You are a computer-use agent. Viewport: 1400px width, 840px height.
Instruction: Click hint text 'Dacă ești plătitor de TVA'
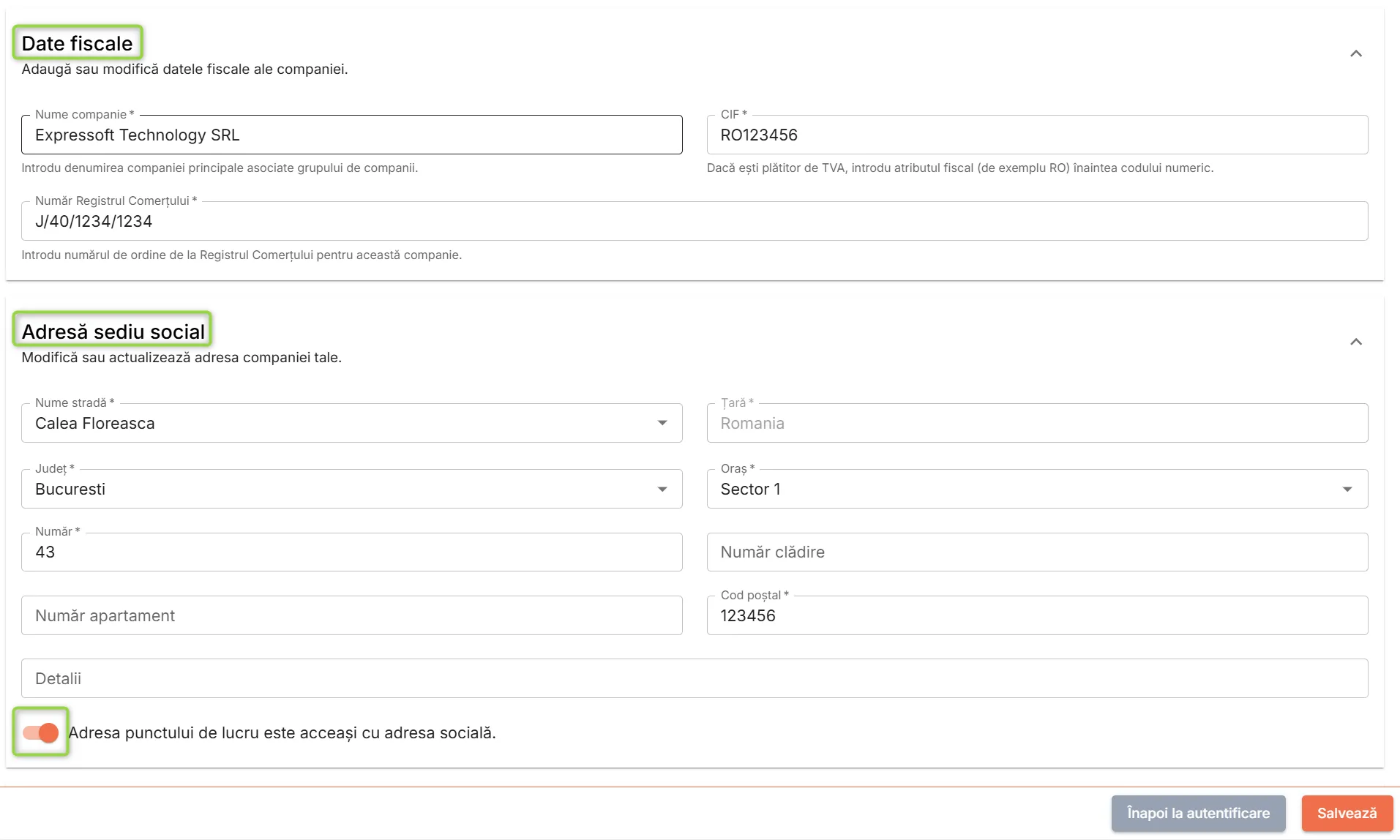pos(960,168)
